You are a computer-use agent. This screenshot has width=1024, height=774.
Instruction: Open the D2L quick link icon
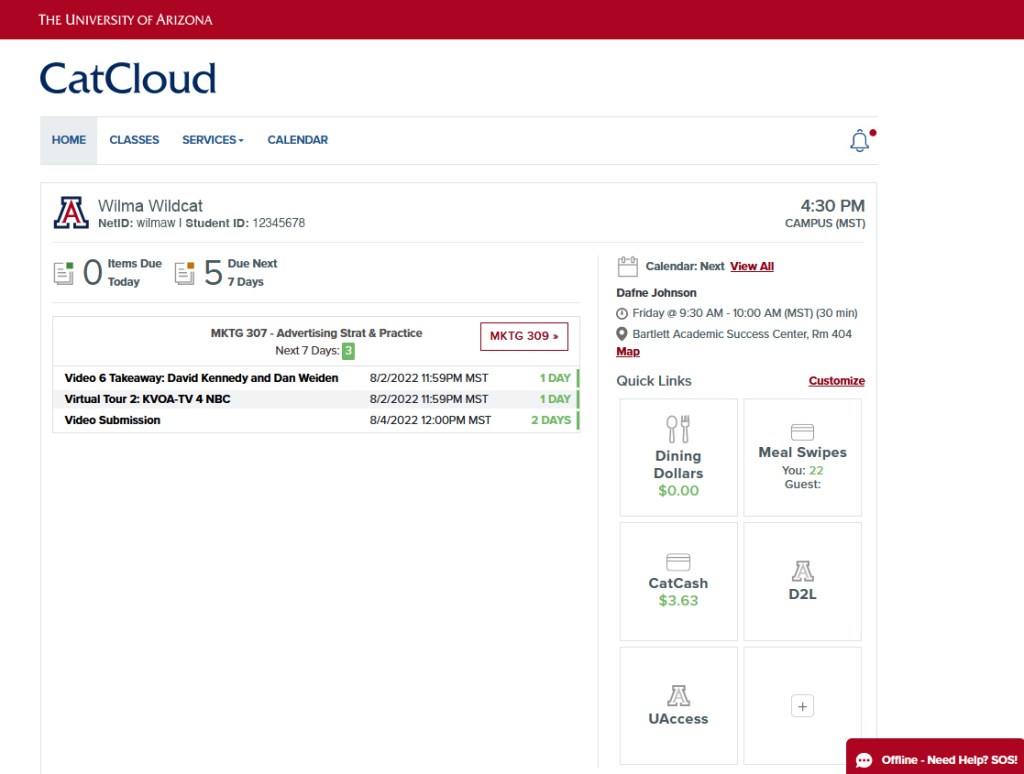[x=802, y=572]
